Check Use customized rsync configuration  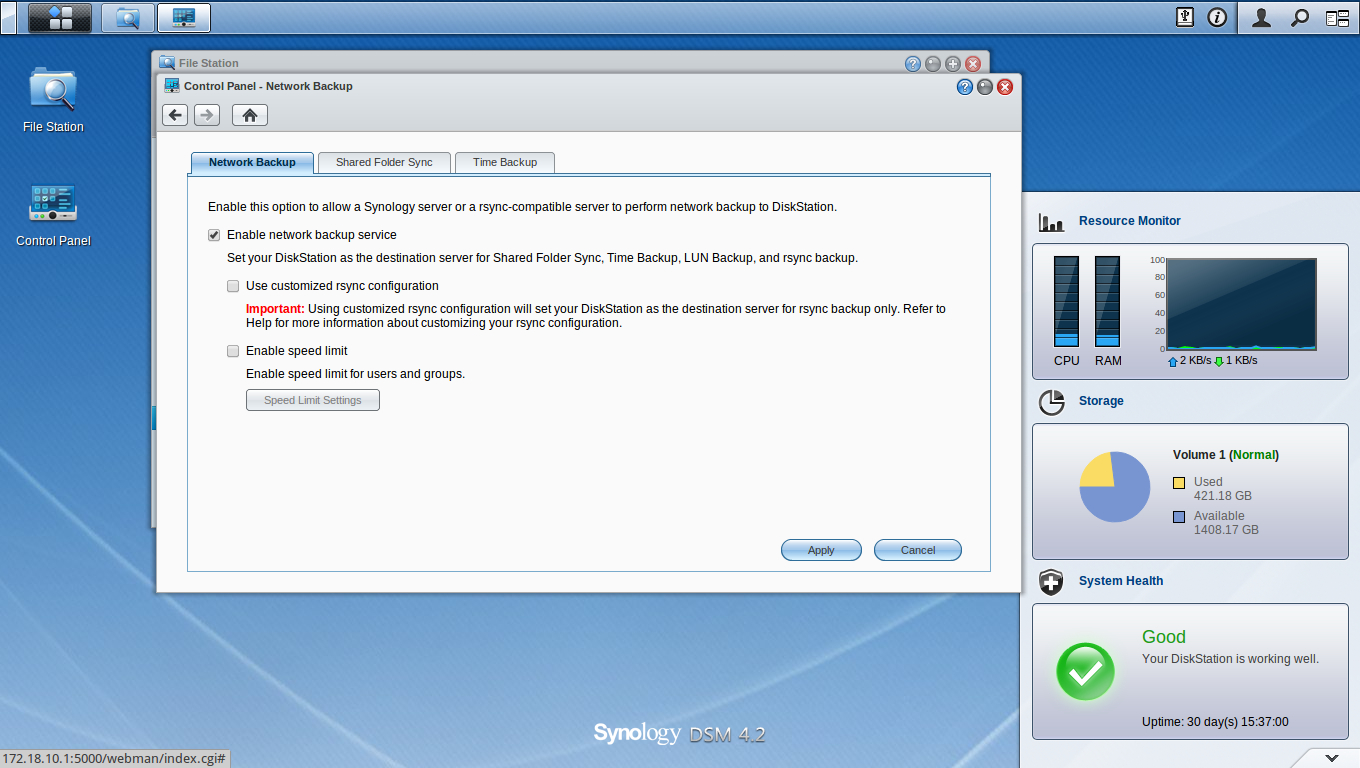pos(233,286)
